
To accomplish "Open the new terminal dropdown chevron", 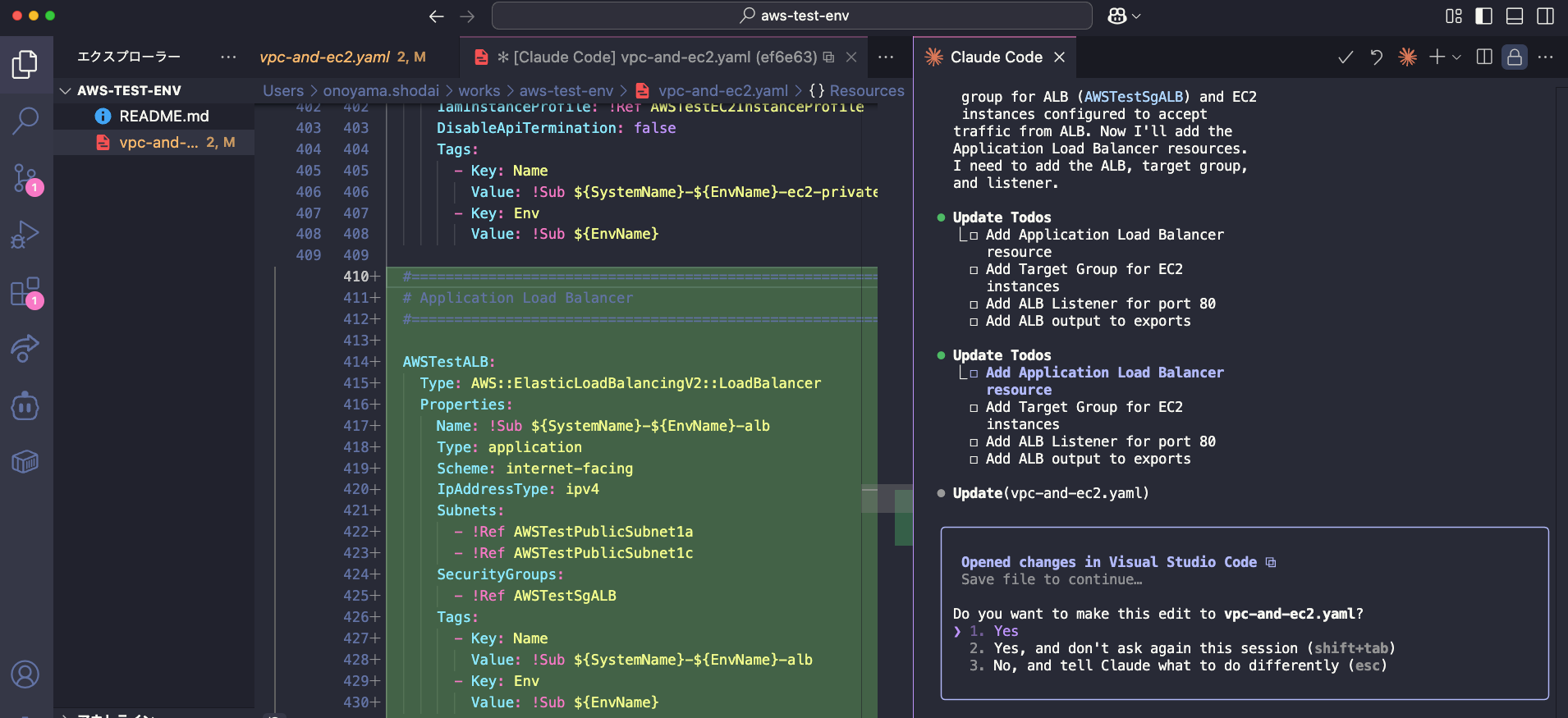I will click(1456, 57).
